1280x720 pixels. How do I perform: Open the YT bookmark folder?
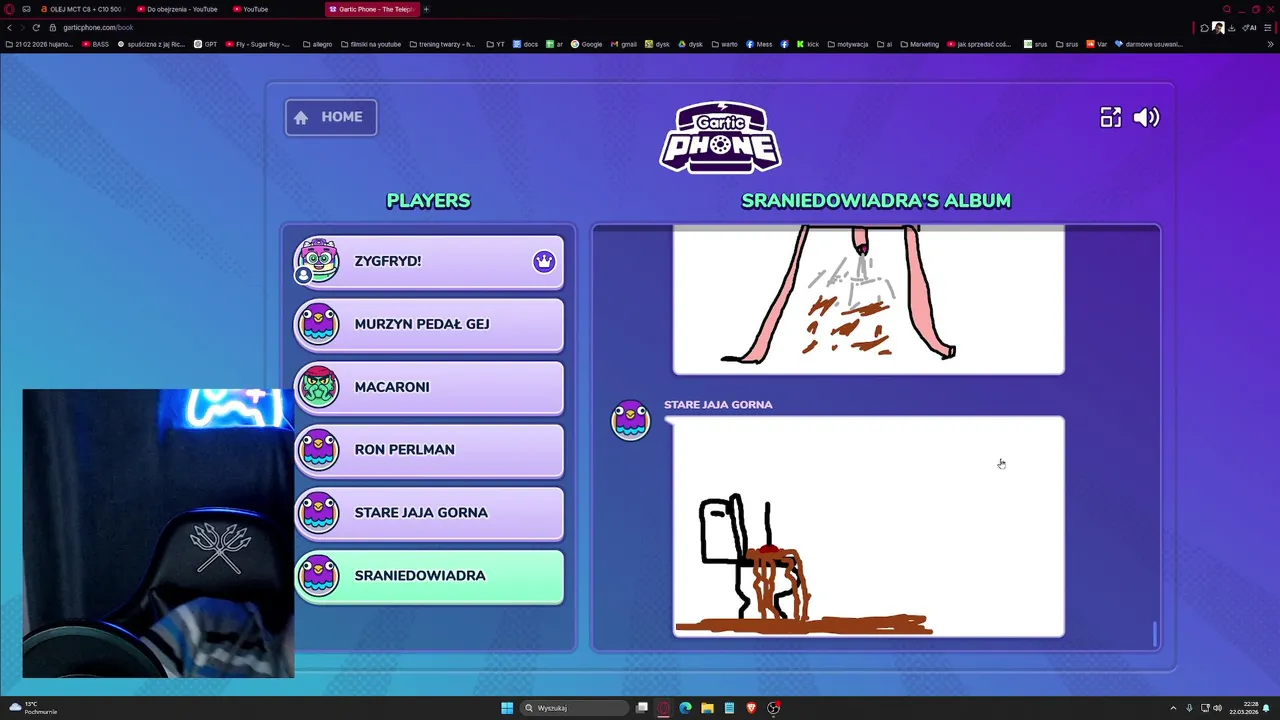496,44
